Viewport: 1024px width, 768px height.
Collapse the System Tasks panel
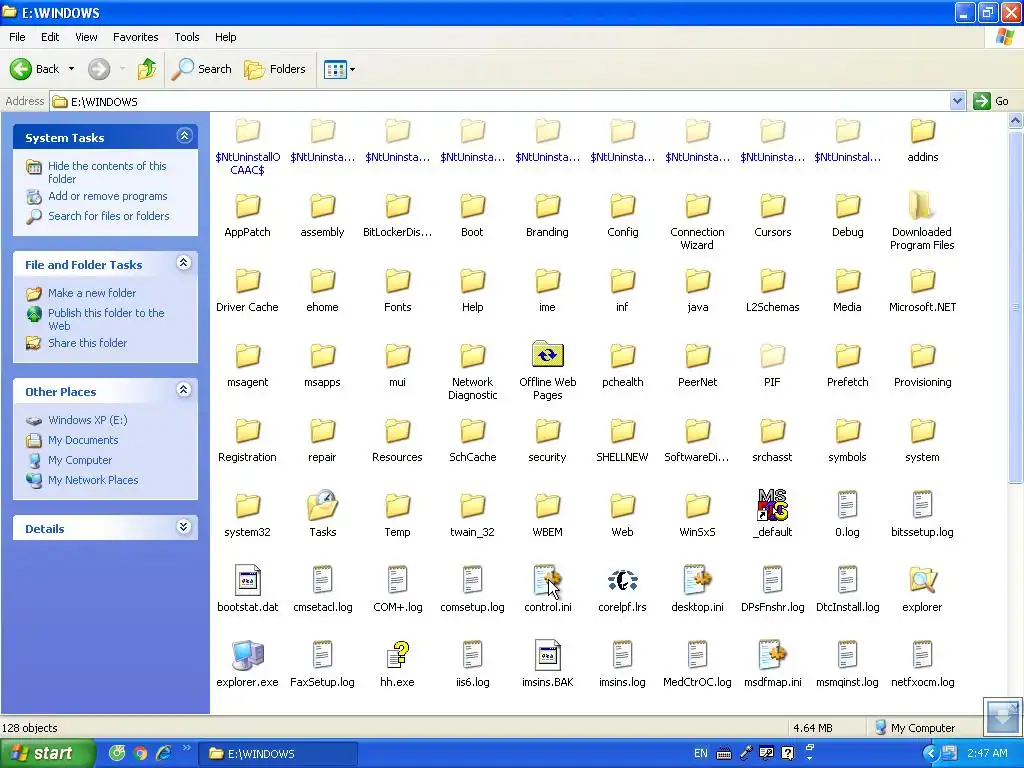pyautogui.click(x=184, y=136)
